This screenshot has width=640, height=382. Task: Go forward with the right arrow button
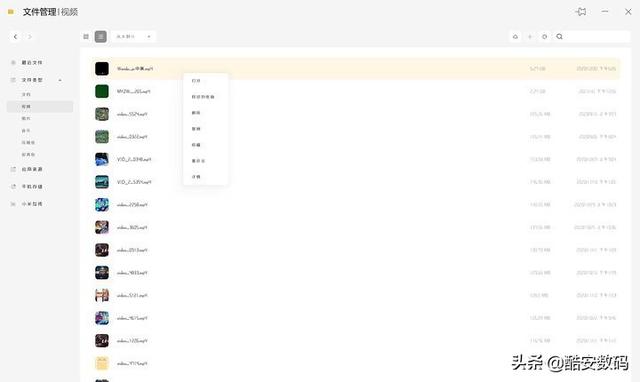(30, 37)
